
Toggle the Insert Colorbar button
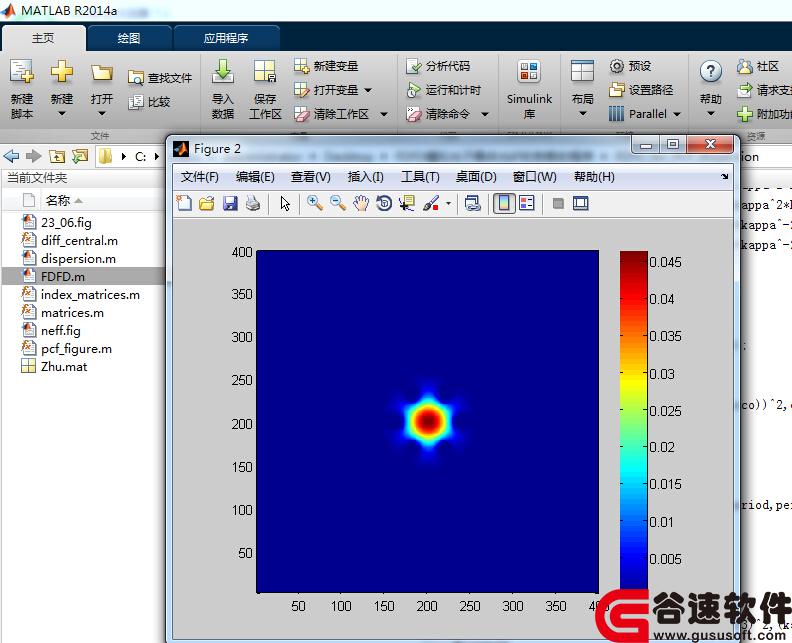pyautogui.click(x=504, y=204)
